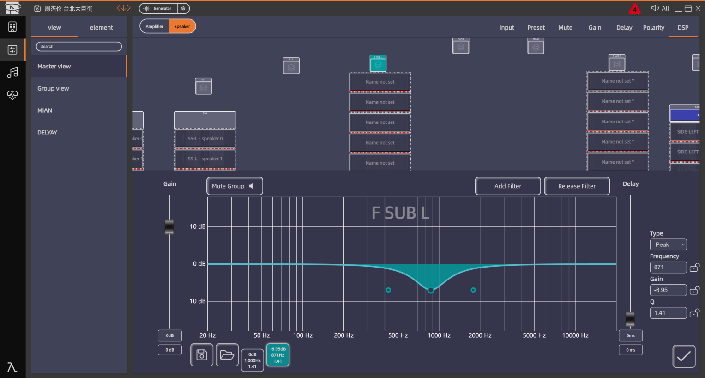705x378 pixels.
Task: Select the MIAN view entry
Action: tap(79, 111)
